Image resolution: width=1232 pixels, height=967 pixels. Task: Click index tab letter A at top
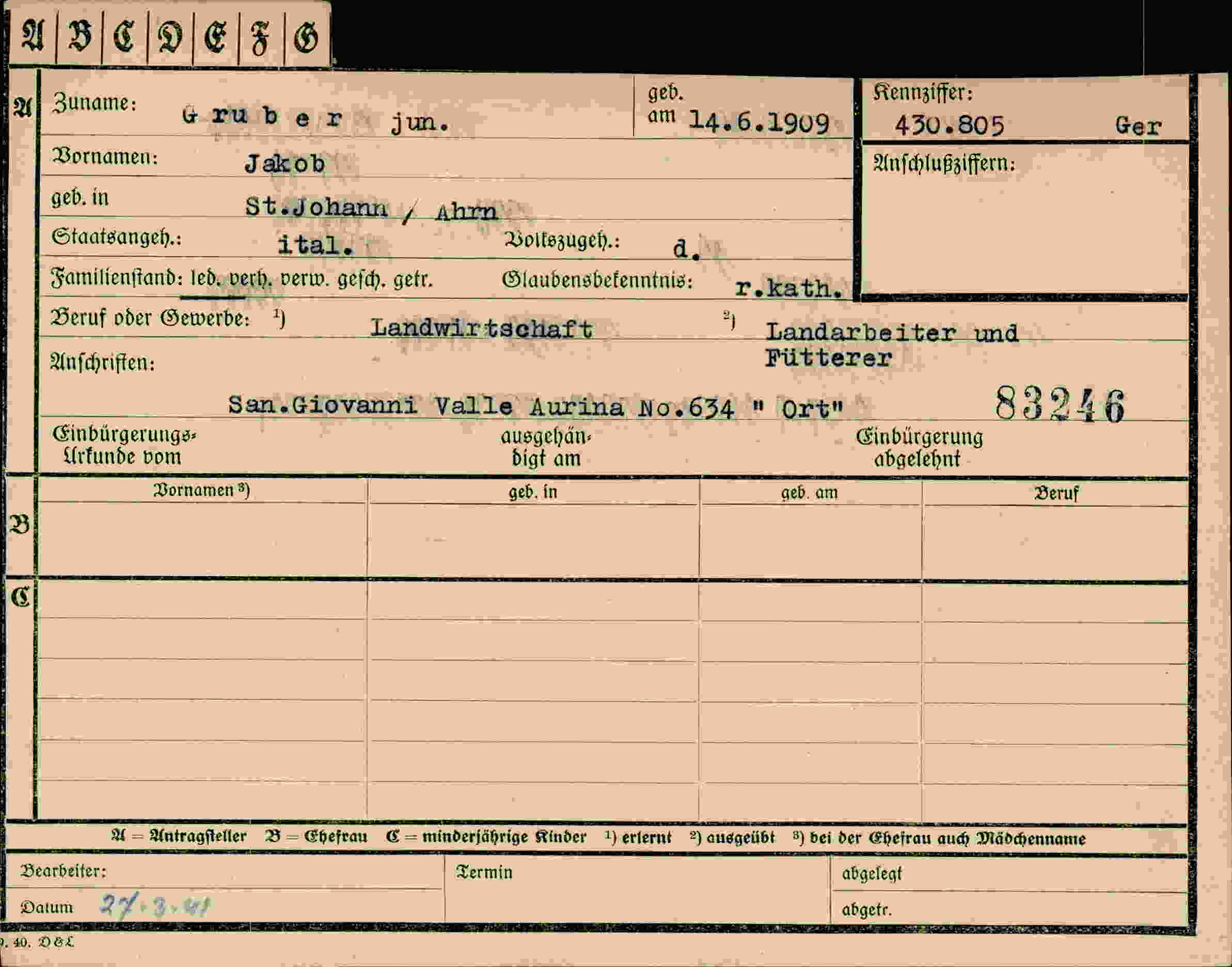33,37
